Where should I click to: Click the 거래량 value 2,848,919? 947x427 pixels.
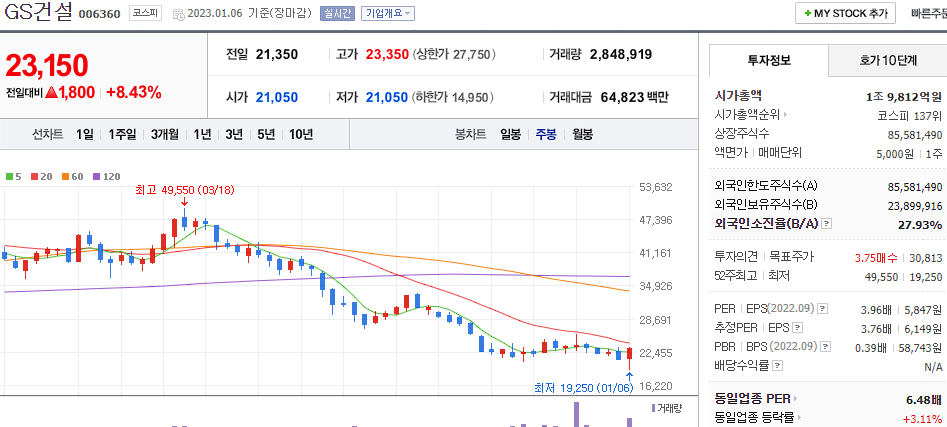click(621, 54)
